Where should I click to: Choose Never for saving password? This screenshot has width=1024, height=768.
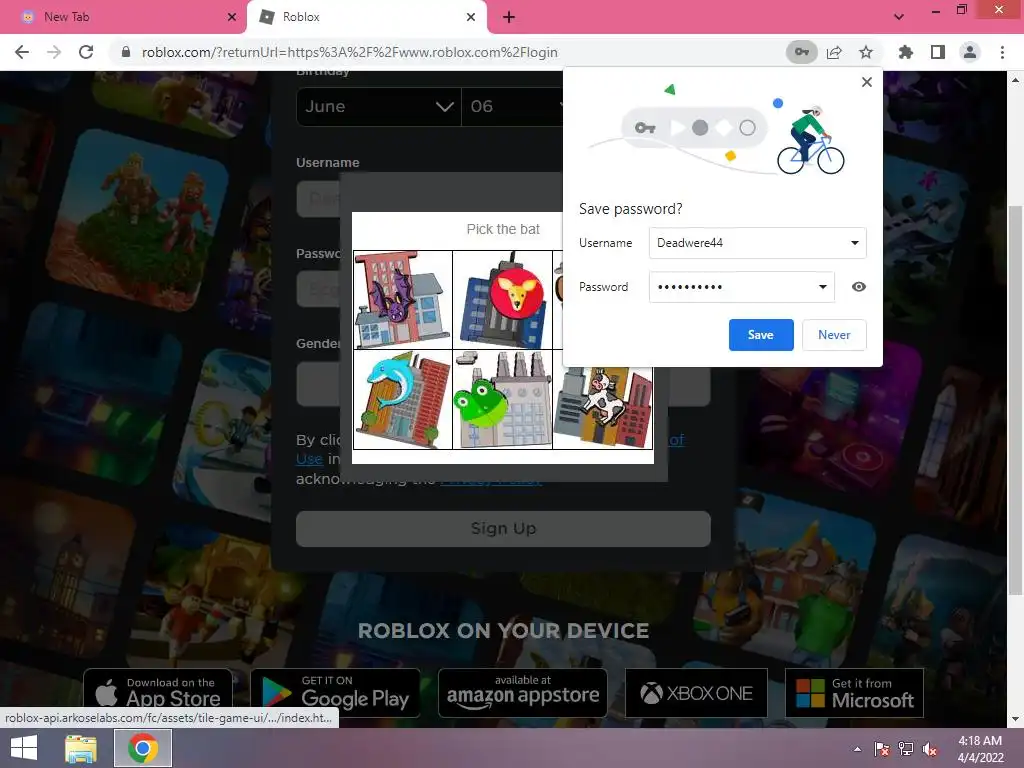click(x=834, y=334)
